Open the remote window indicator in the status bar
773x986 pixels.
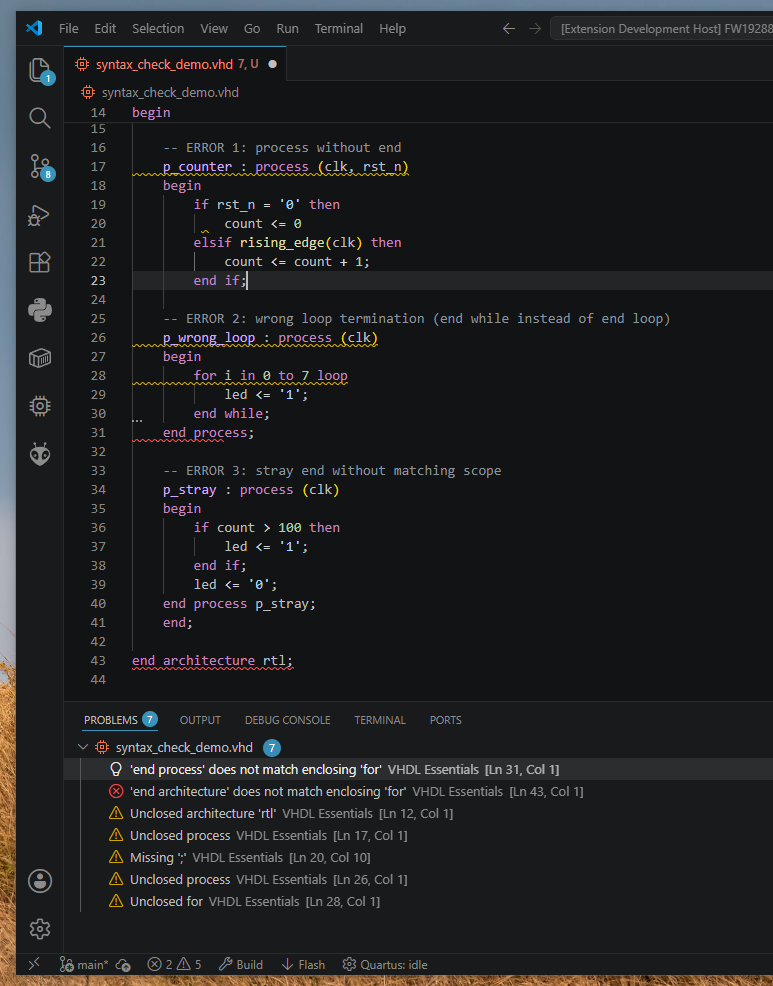(35, 964)
